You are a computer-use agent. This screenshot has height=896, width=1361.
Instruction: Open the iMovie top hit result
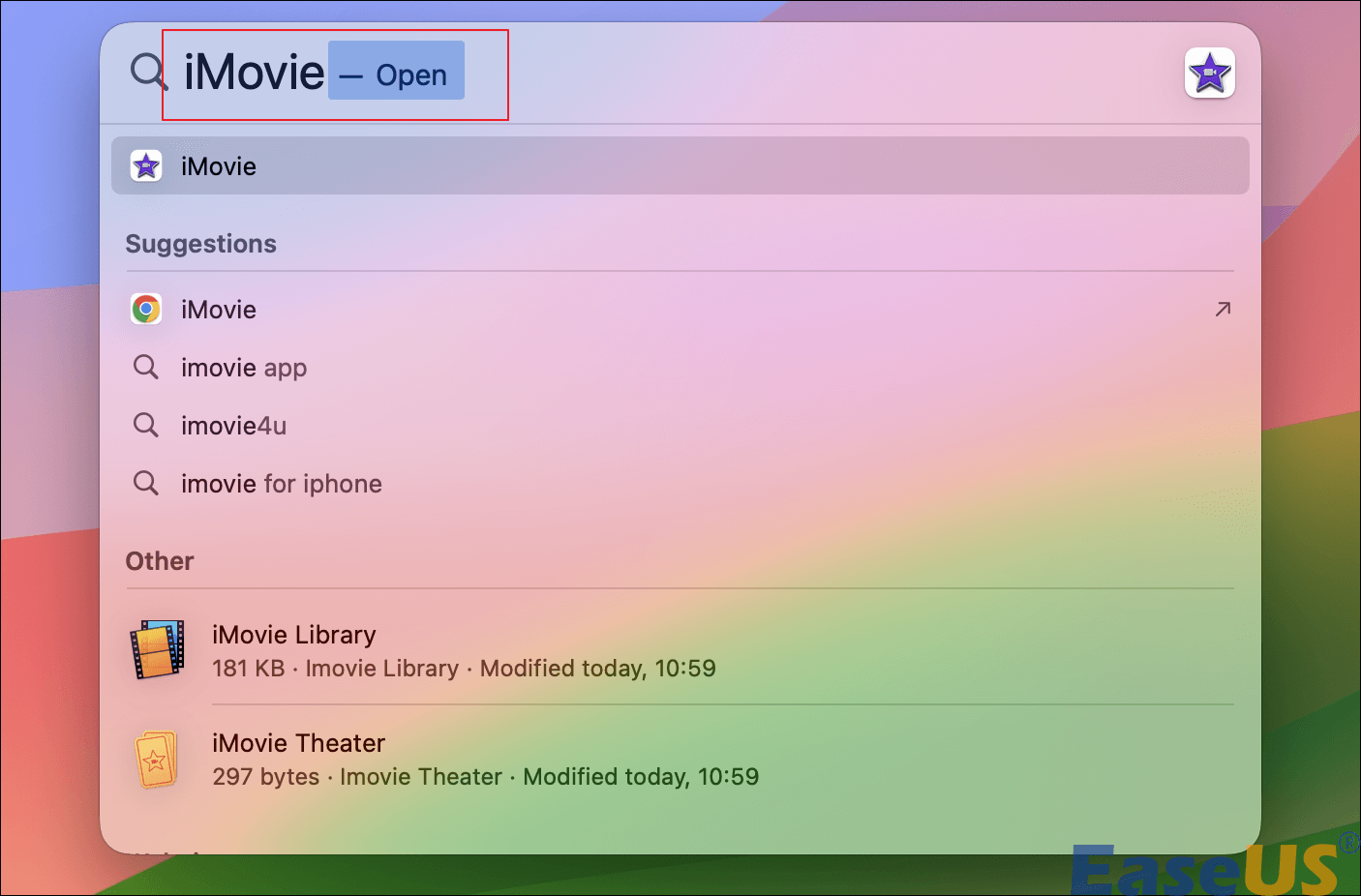coord(680,166)
